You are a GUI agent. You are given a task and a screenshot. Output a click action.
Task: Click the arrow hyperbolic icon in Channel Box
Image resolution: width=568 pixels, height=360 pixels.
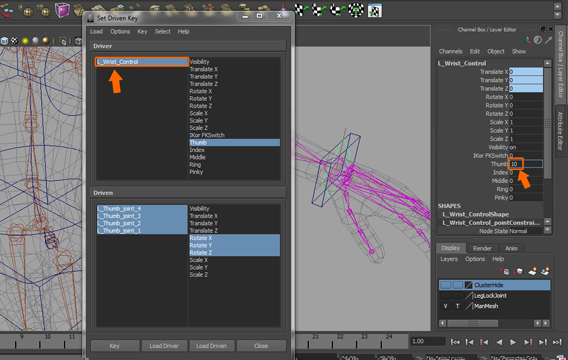click(549, 40)
